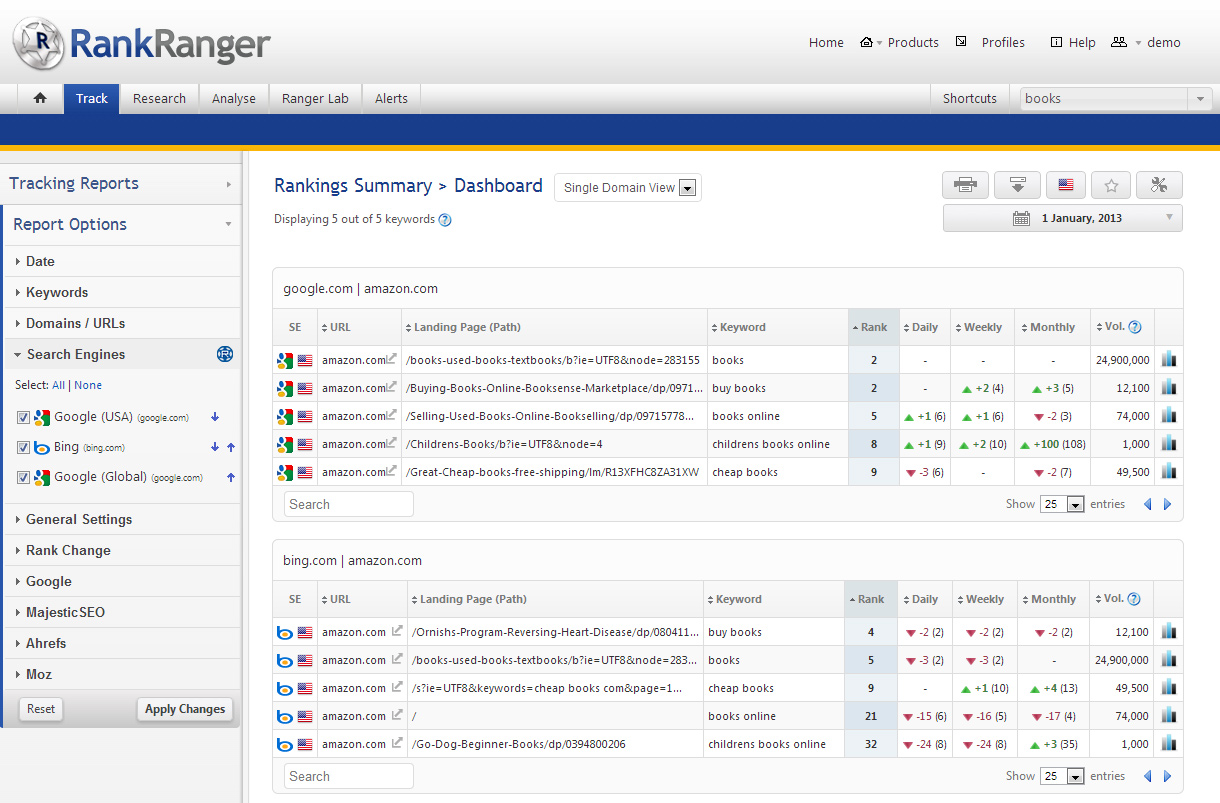Viewport: 1220px width, 803px height.
Task: Open the tools settings icon button
Action: pos(1159,185)
